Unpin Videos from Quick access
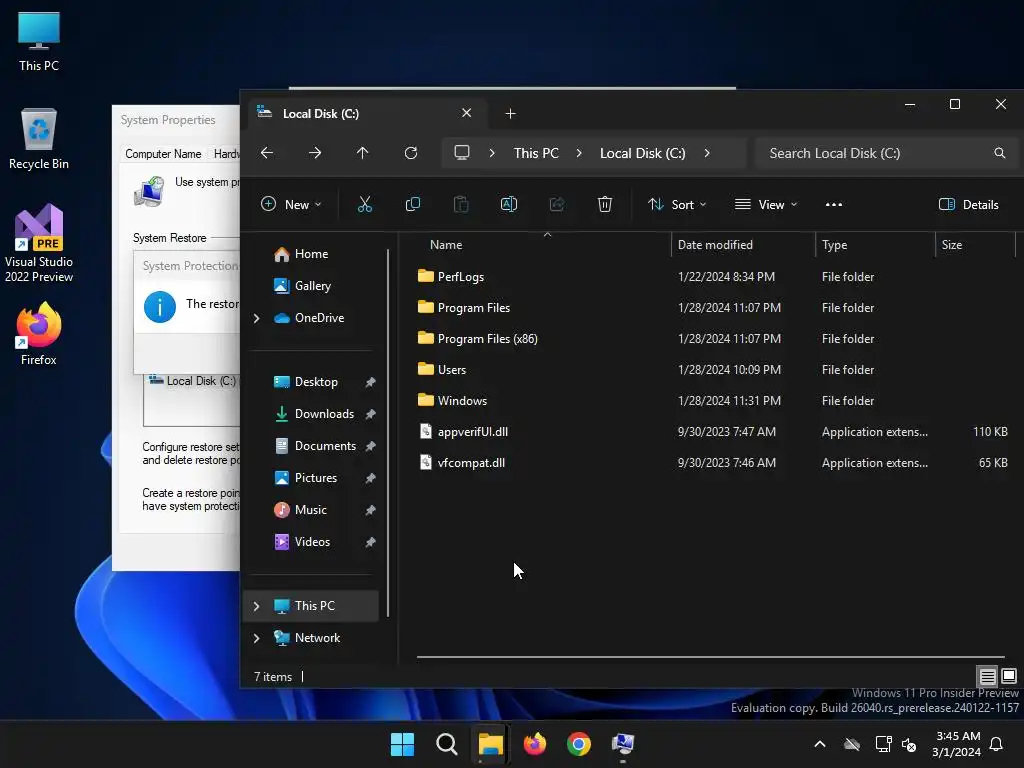This screenshot has height=768, width=1024. (370, 542)
